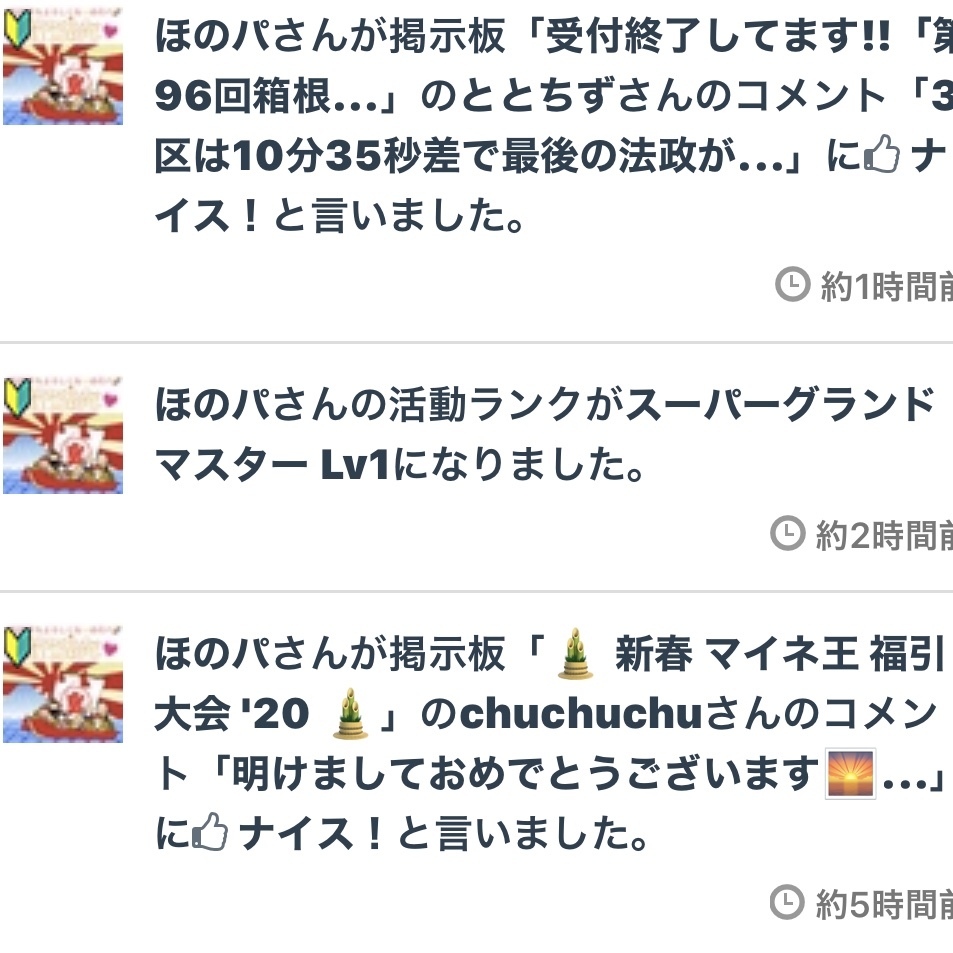Viewport: 953px width, 953px height.
Task: Open the avatar on the 新春 マイネ王 post
Action: click(x=63, y=684)
